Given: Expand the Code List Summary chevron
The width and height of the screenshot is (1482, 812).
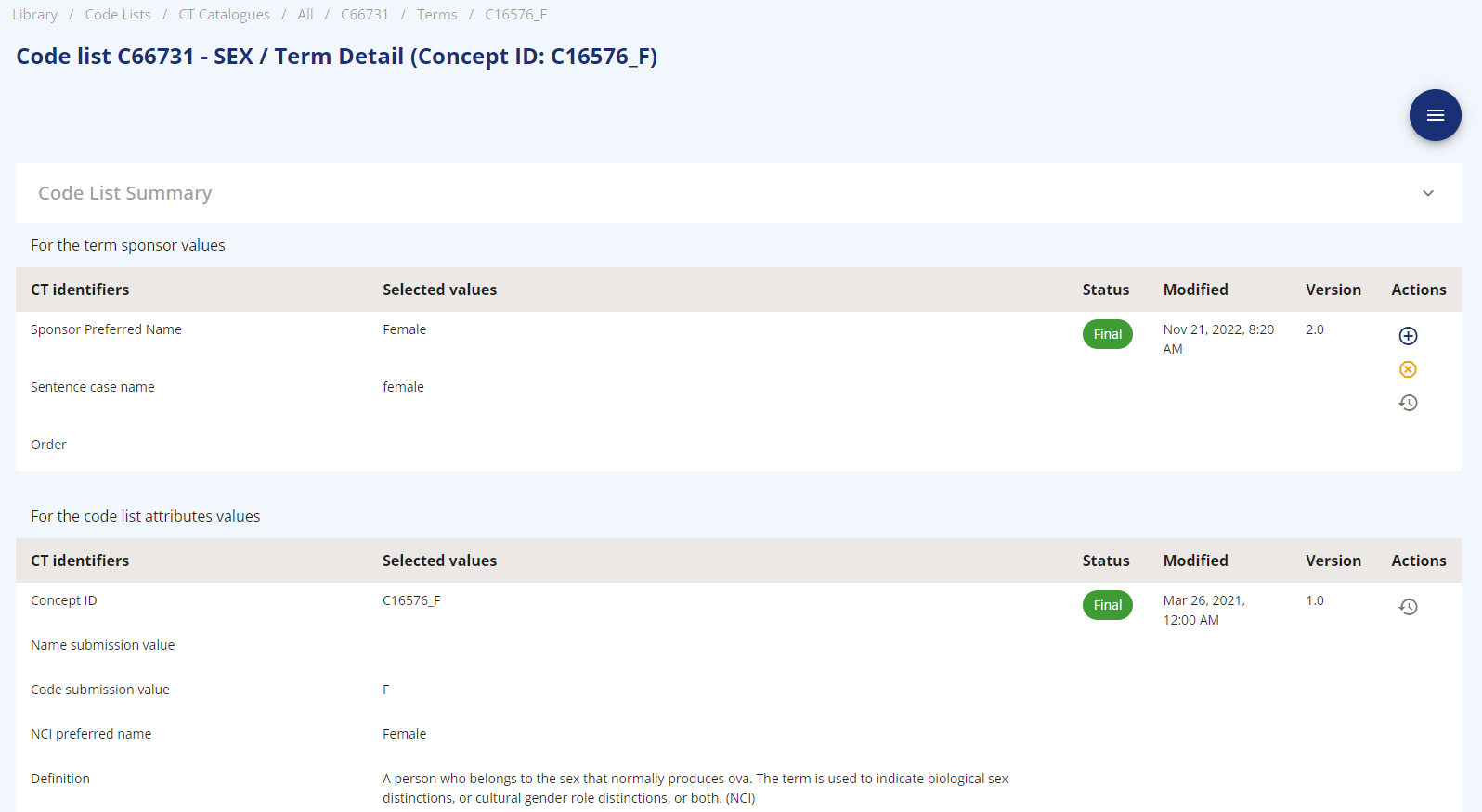Looking at the screenshot, I should pos(1428,193).
